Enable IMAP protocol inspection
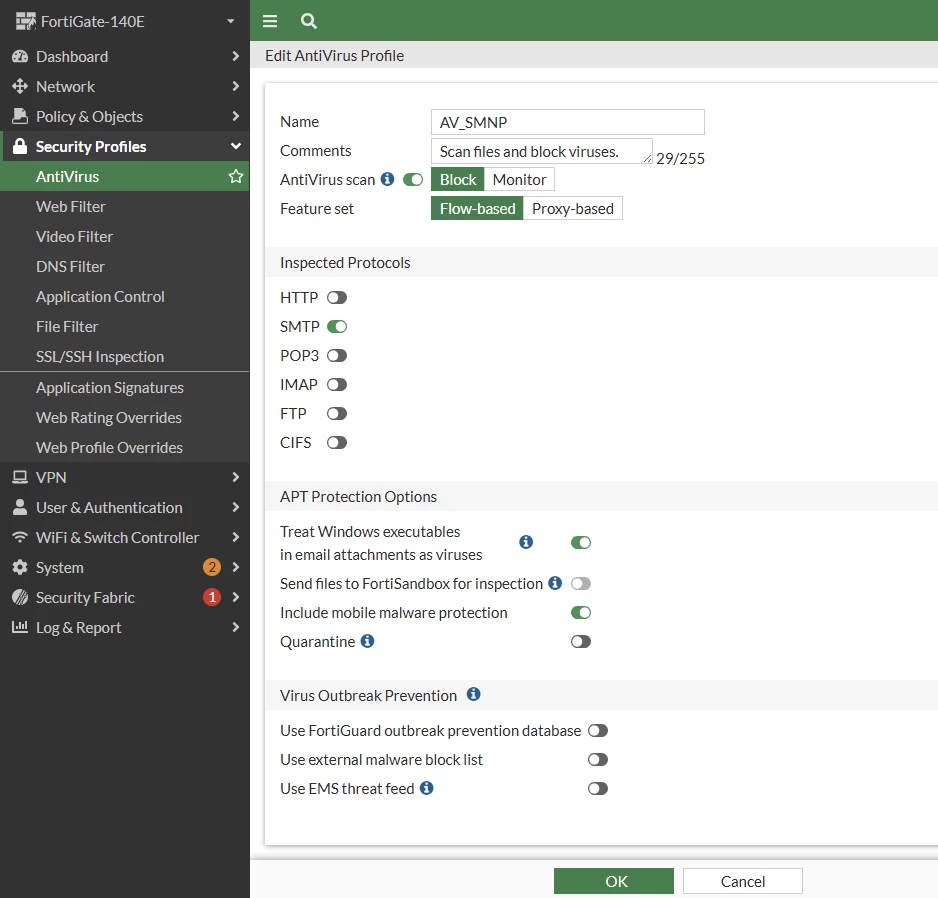This screenshot has width=938, height=898. (337, 385)
